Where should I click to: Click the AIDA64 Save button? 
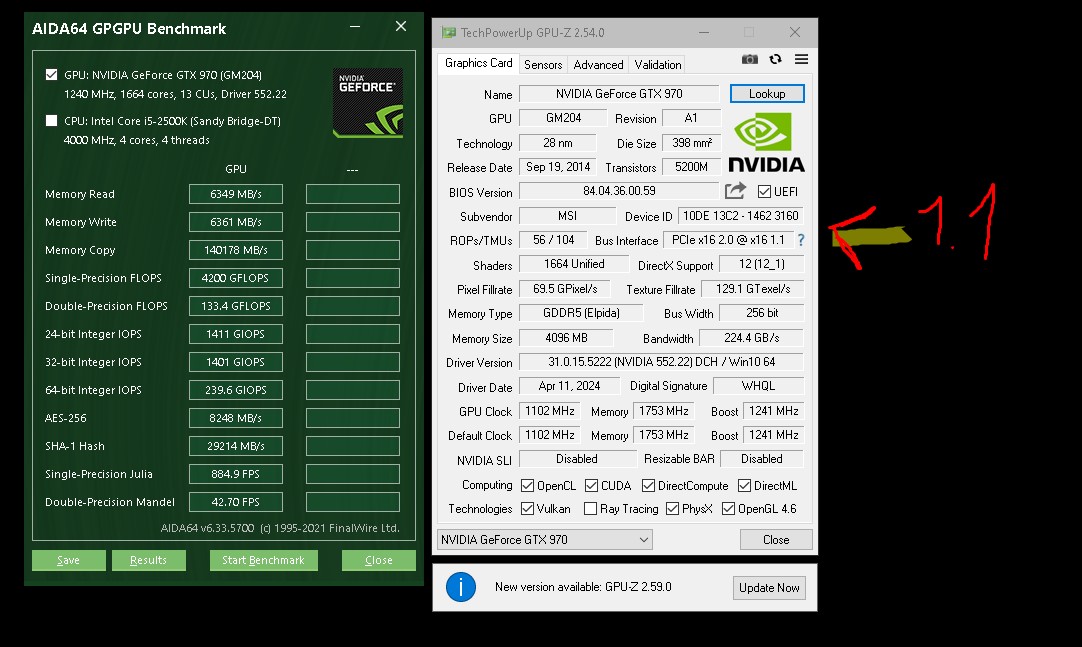[68, 560]
